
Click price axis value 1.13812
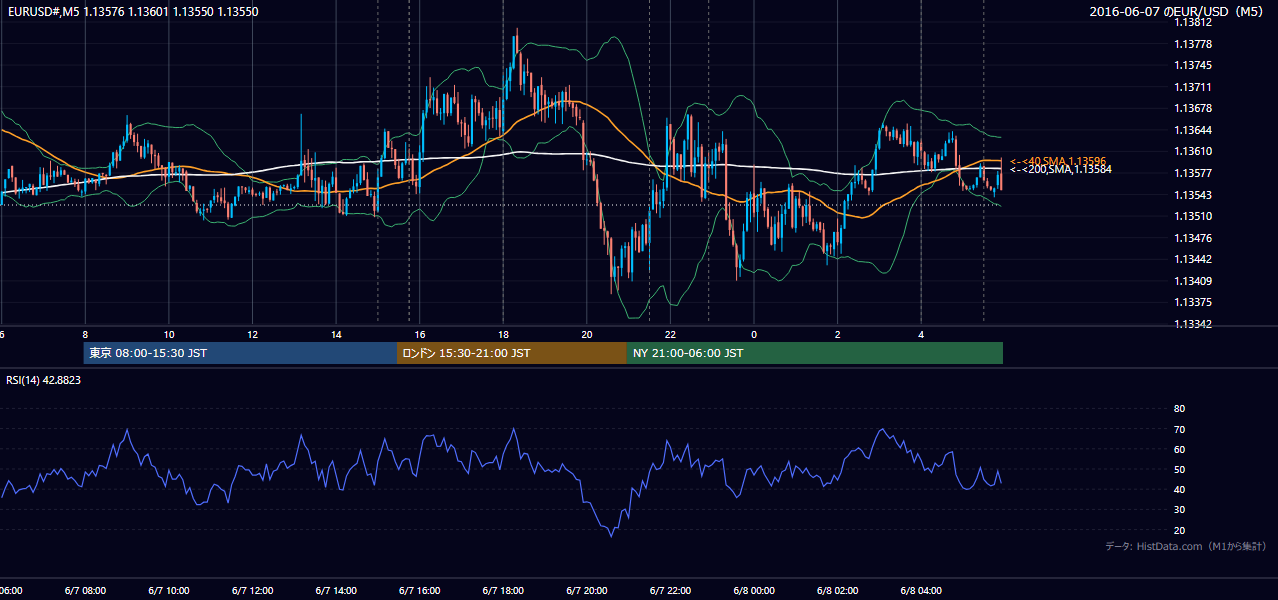point(1193,23)
